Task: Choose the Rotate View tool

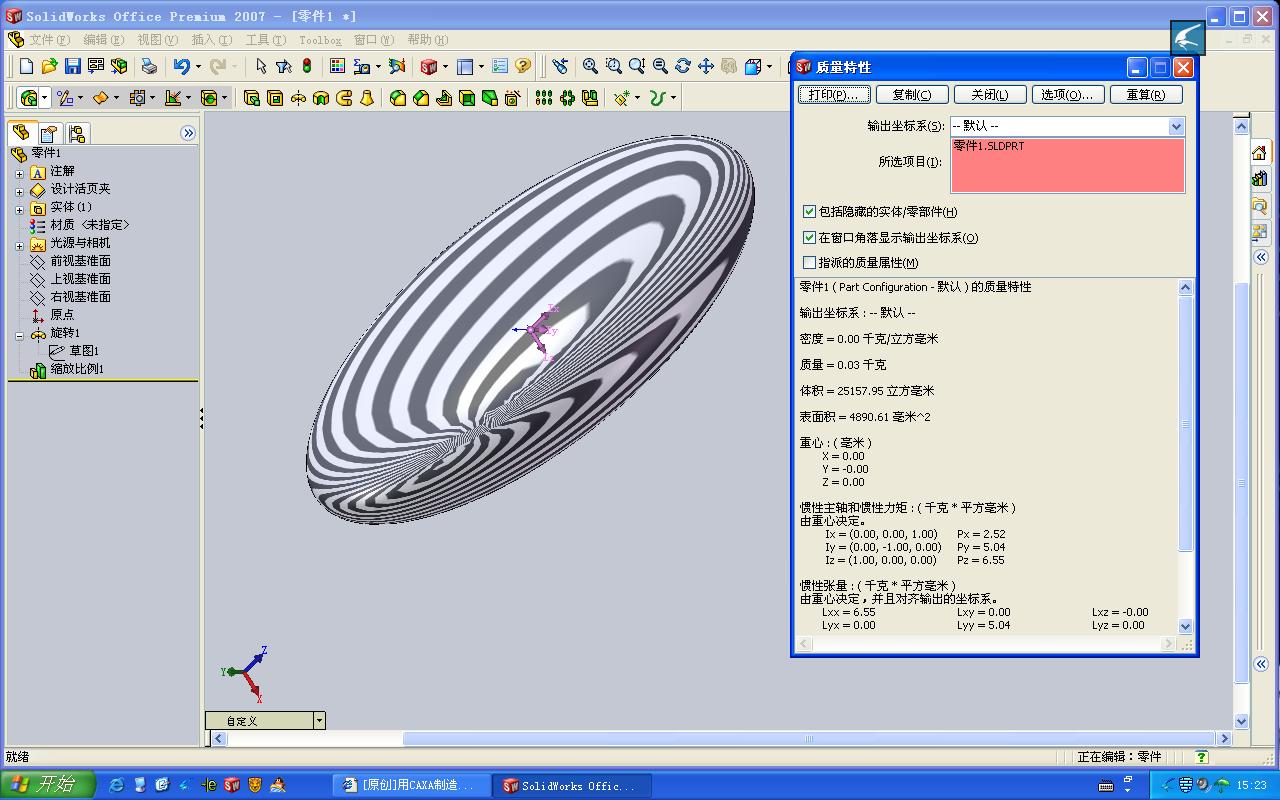Action: click(683, 66)
